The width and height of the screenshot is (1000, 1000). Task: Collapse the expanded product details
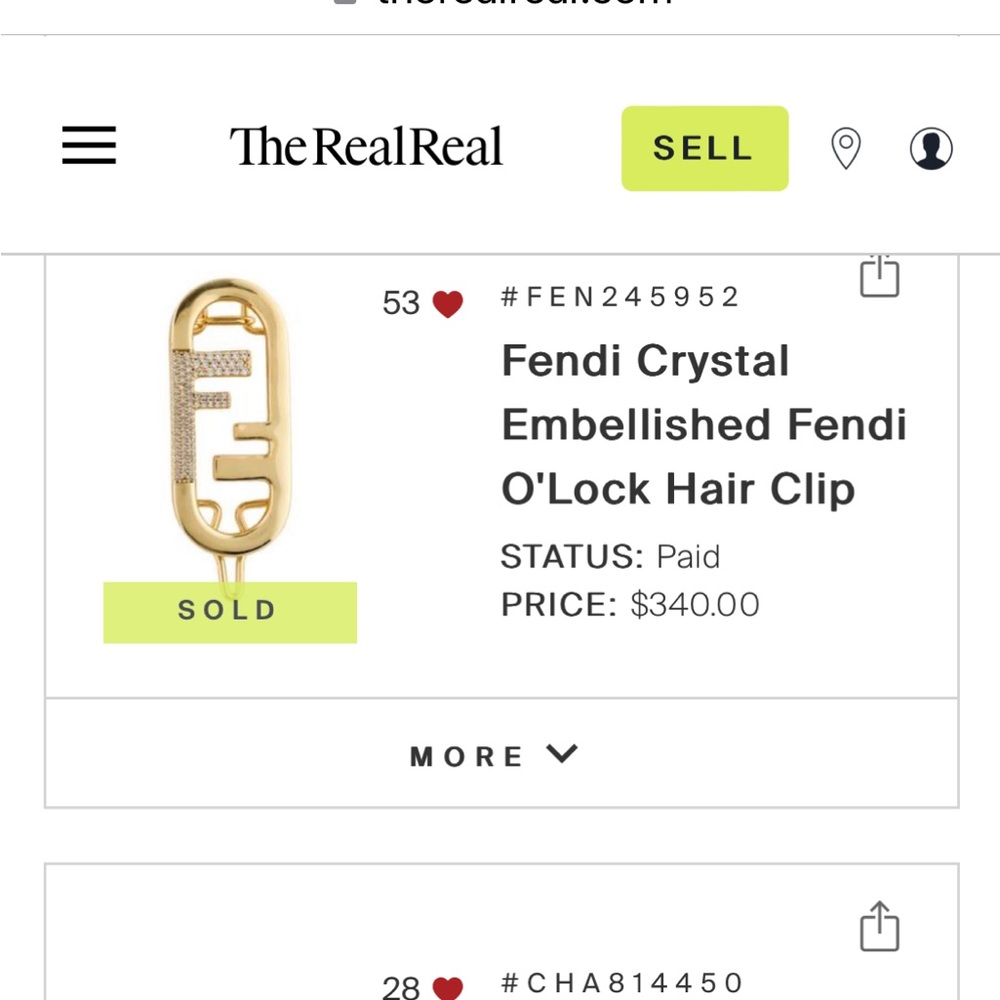click(x=493, y=756)
